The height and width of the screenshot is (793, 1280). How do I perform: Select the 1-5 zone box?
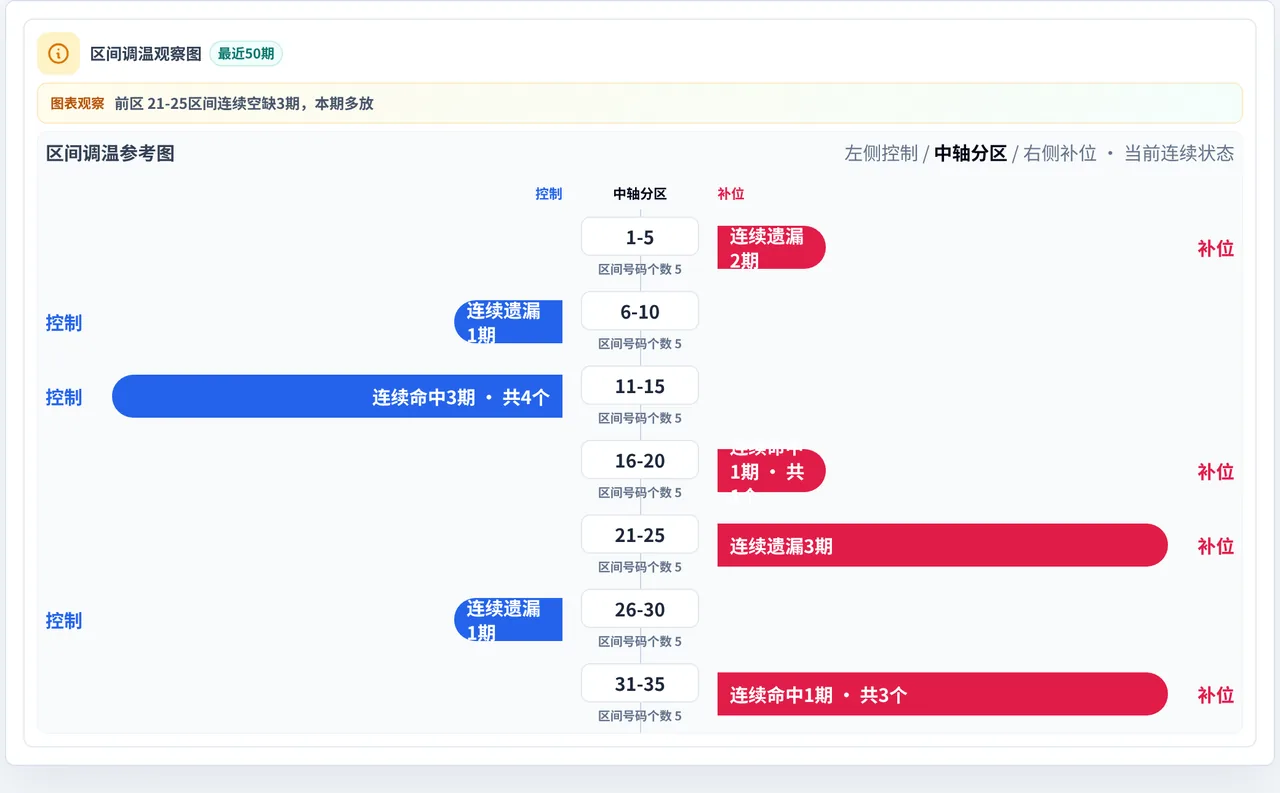640,237
